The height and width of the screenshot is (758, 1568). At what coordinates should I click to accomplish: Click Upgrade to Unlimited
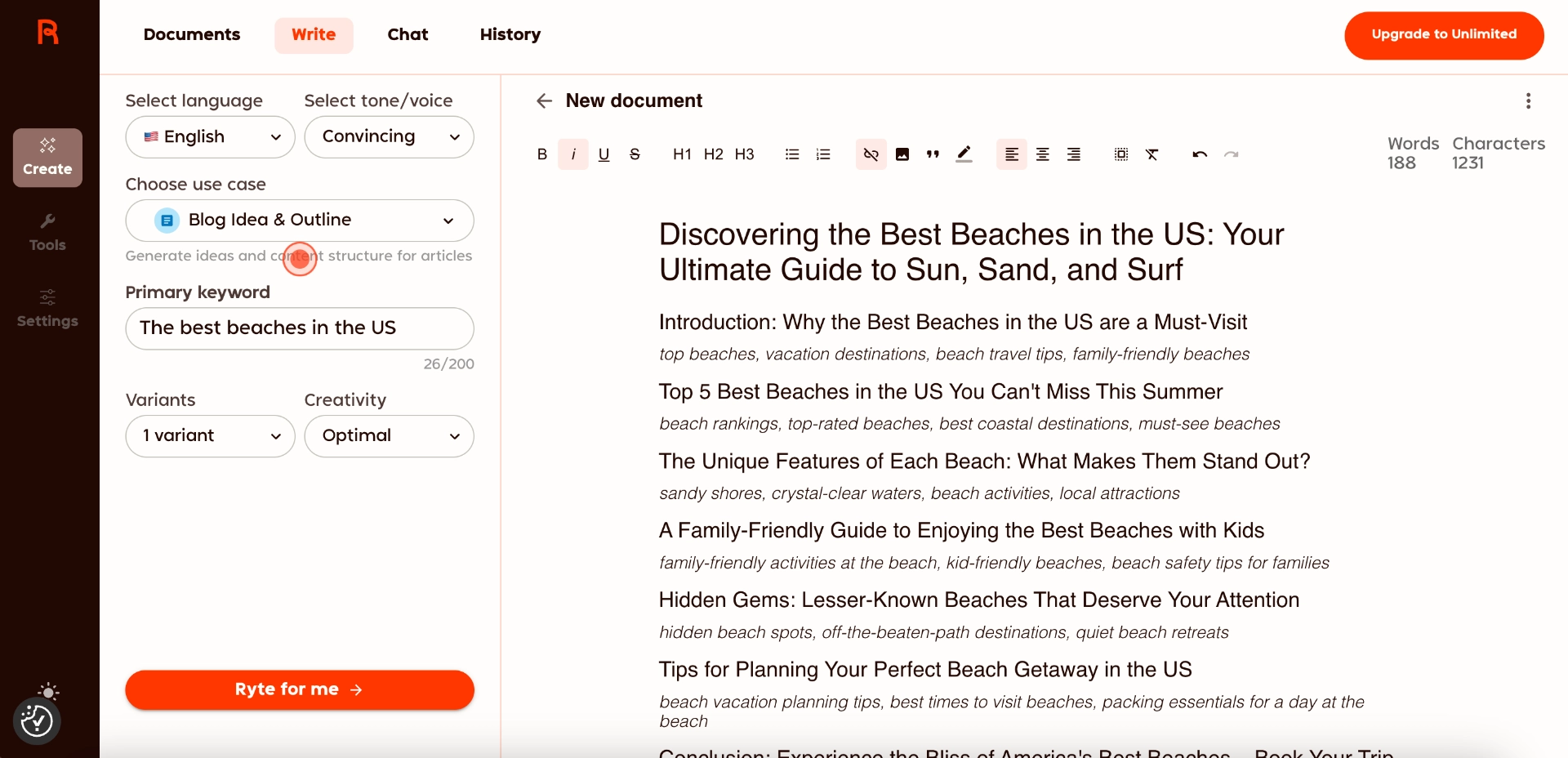(1443, 35)
